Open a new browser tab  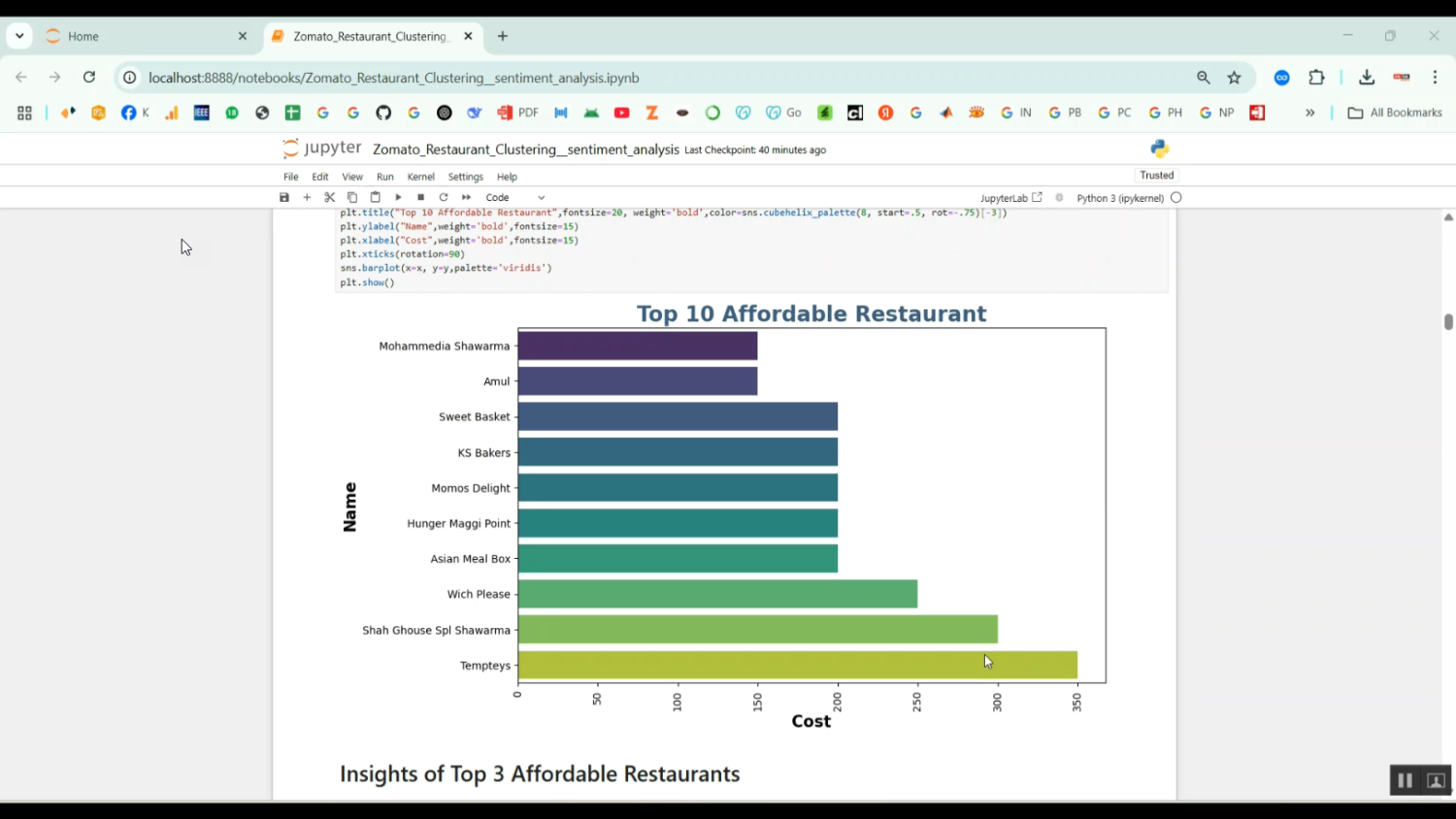(503, 36)
